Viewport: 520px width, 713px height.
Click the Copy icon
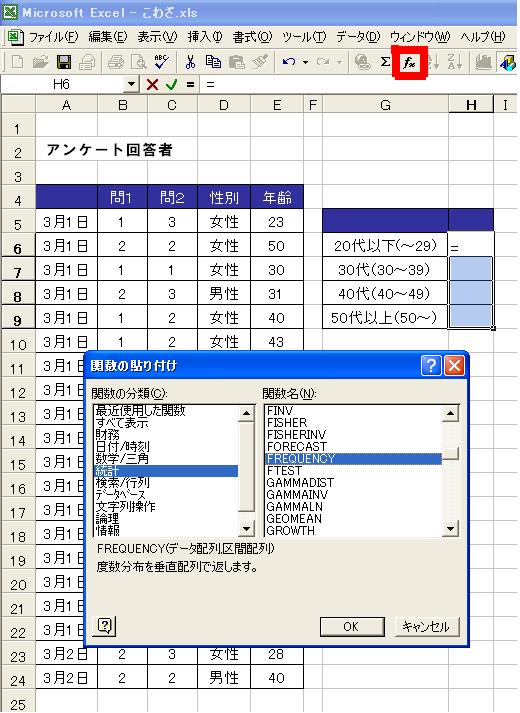pyautogui.click(x=213, y=62)
